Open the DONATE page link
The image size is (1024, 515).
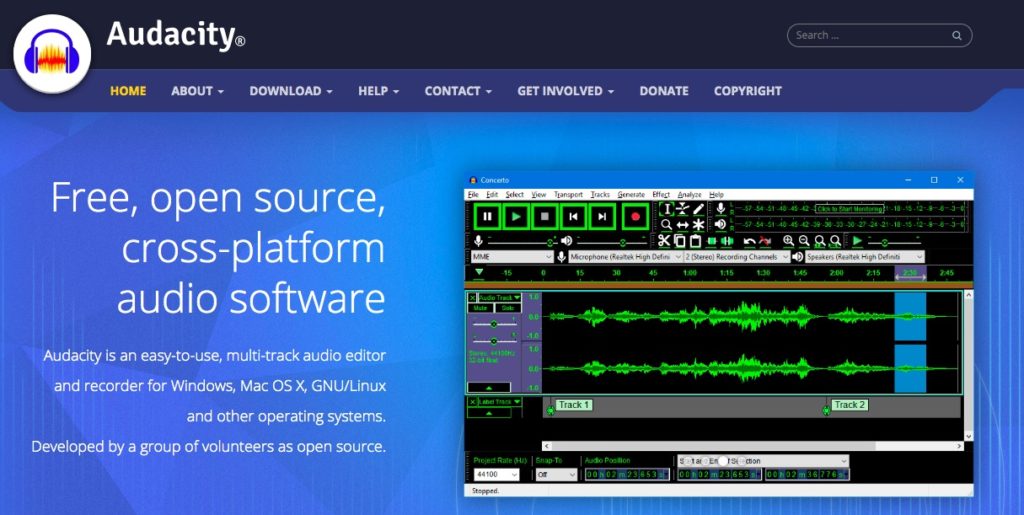point(664,91)
